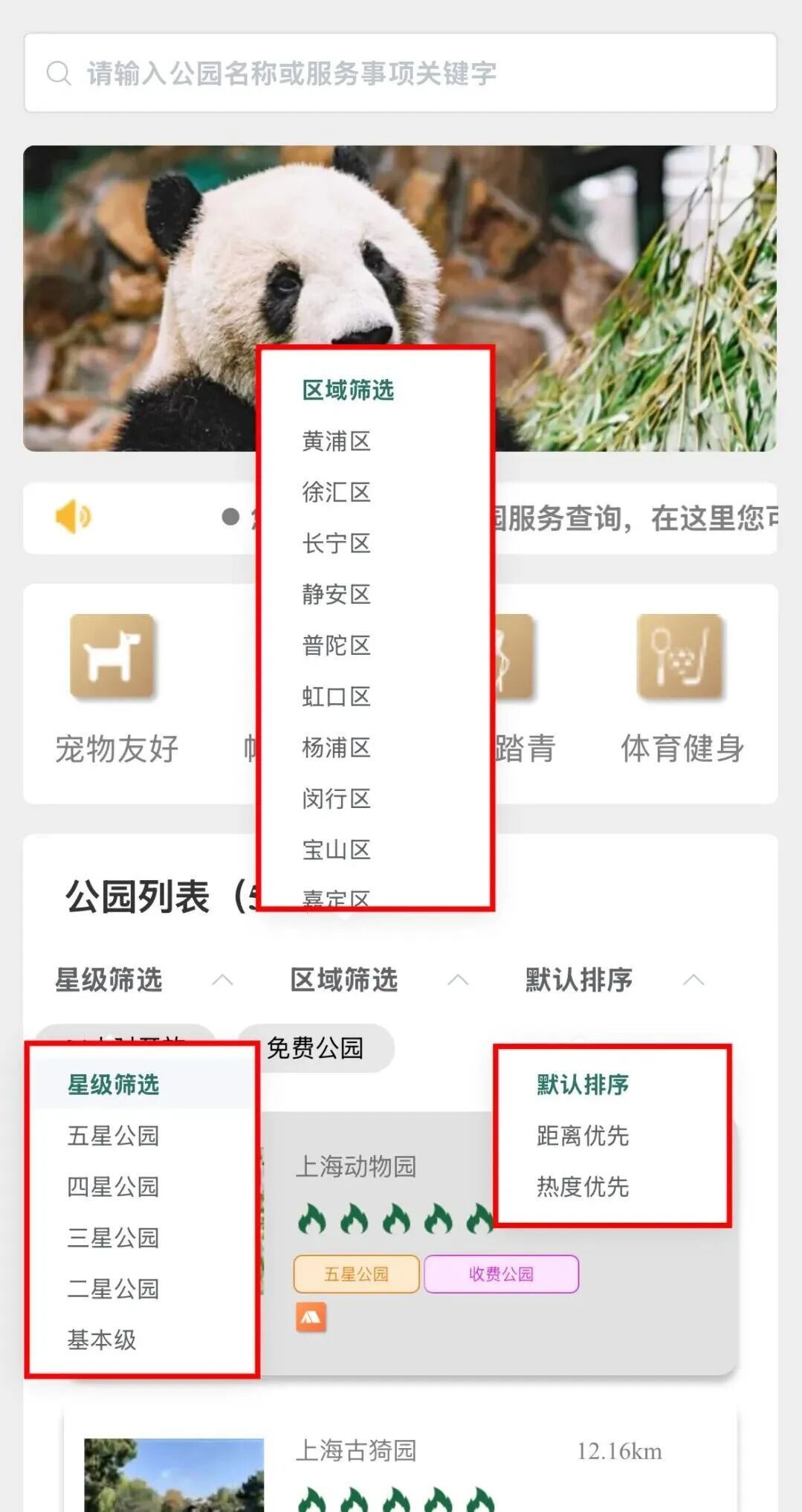Toggle the 免费公园 filter chip
The width and height of the screenshot is (802, 1512).
[315, 1048]
